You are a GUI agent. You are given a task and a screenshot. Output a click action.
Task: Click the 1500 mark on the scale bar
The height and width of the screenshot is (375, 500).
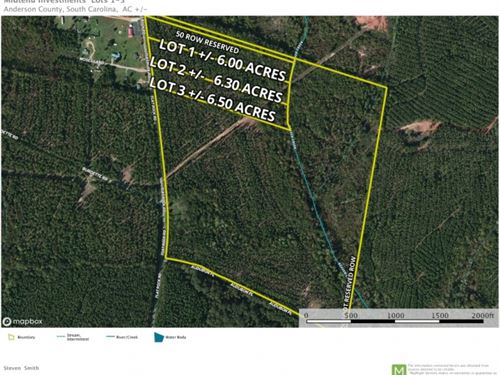pos(440,315)
